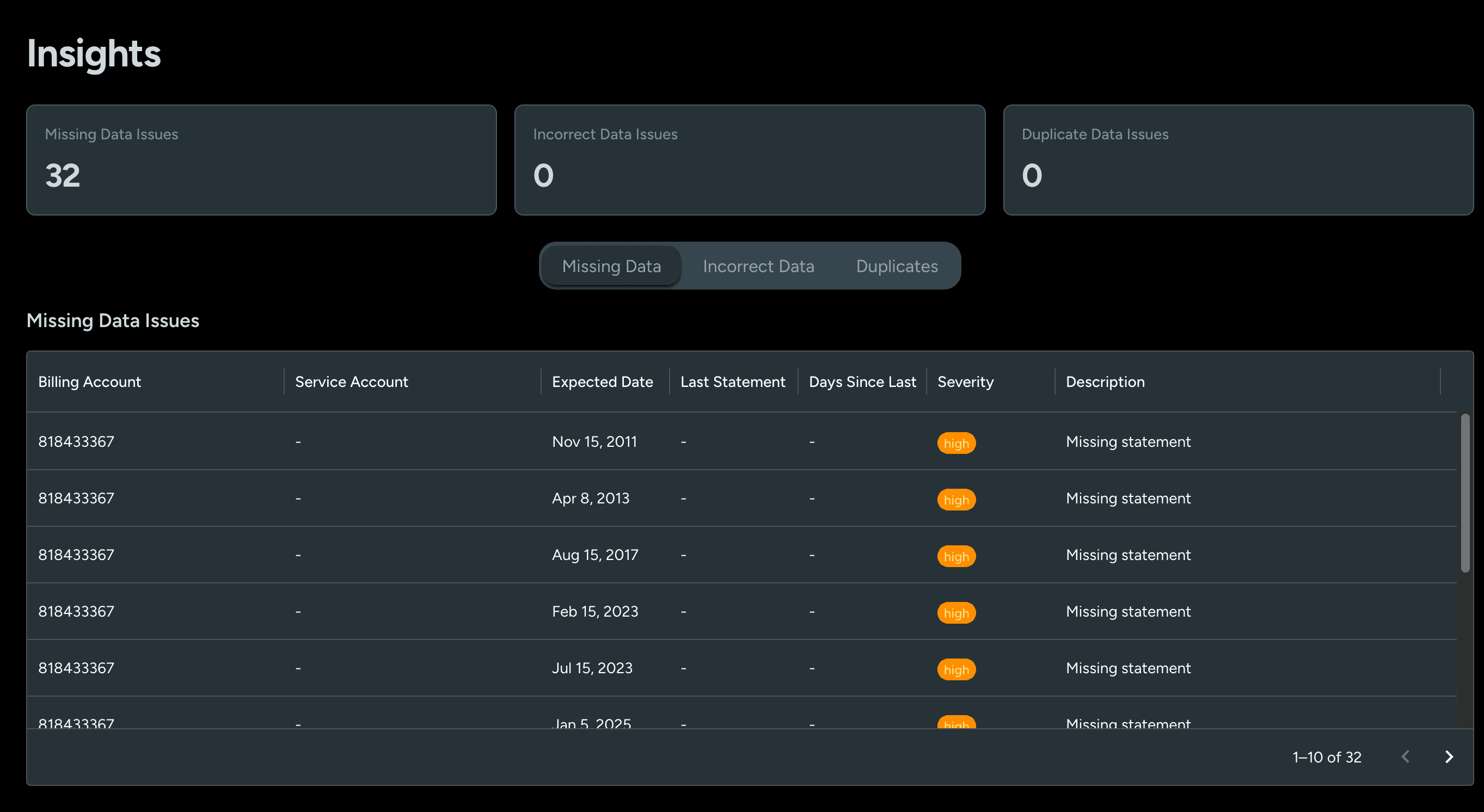Sort by Expected Date column header

(x=602, y=382)
